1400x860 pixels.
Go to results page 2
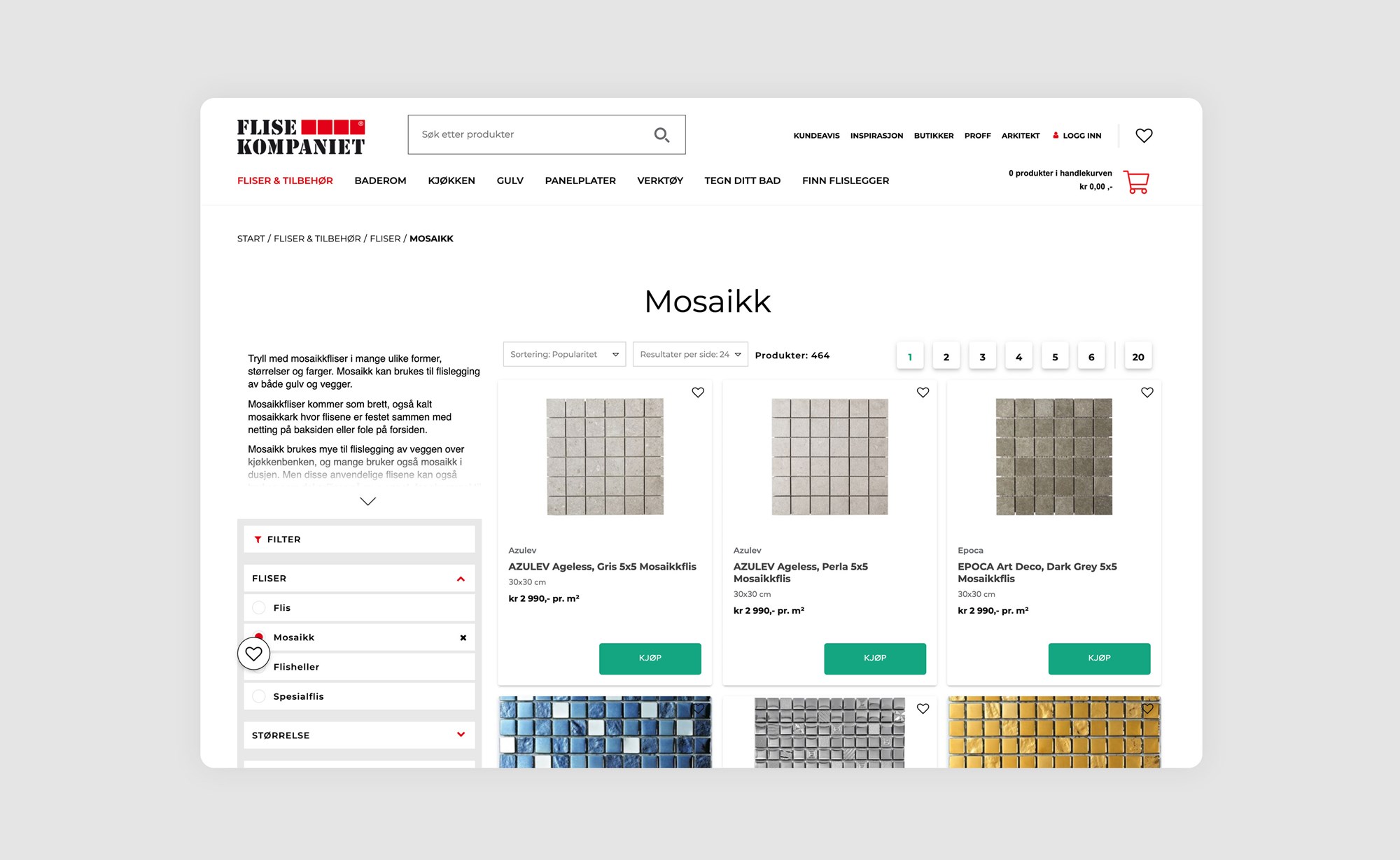click(946, 356)
